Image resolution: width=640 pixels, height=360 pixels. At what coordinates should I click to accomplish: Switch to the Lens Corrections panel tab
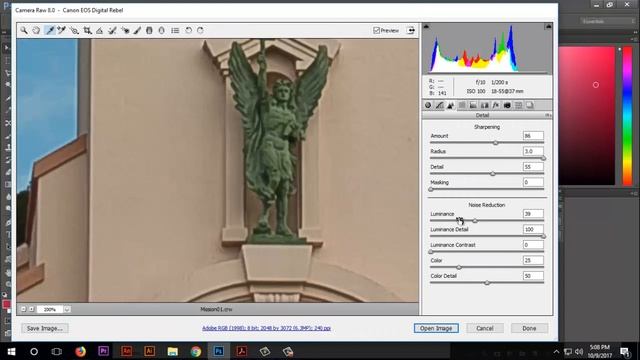pyautogui.click(x=484, y=105)
